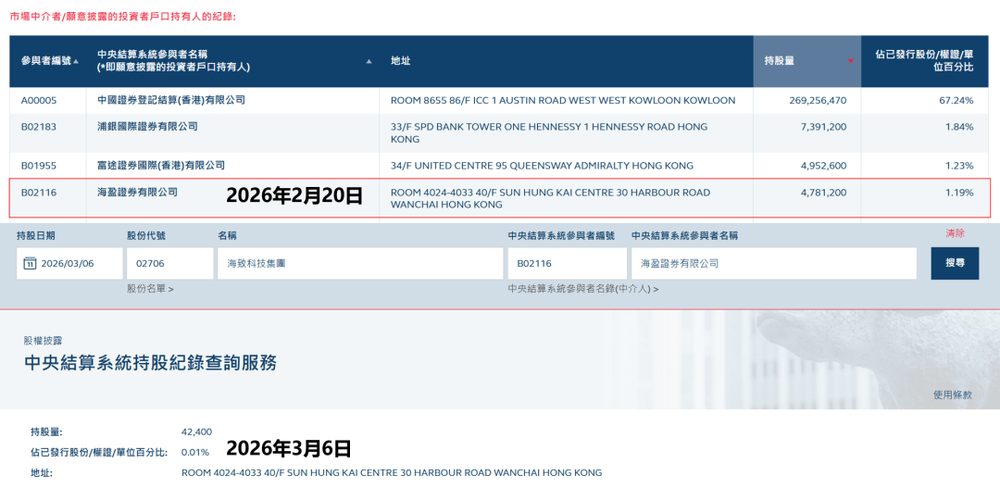Select participant ID B02183 cell

click(x=39, y=127)
